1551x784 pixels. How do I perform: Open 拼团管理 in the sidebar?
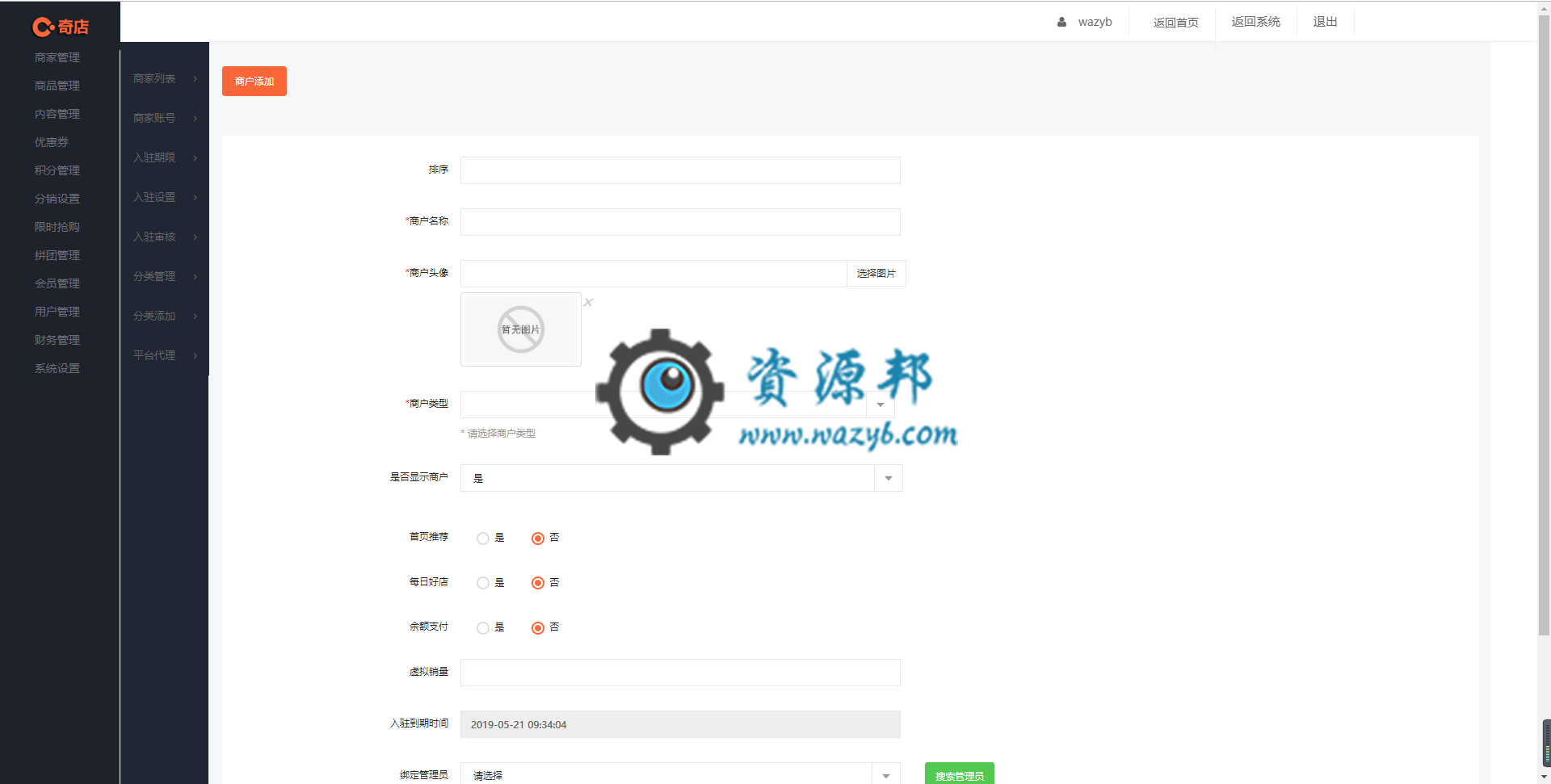tap(57, 255)
